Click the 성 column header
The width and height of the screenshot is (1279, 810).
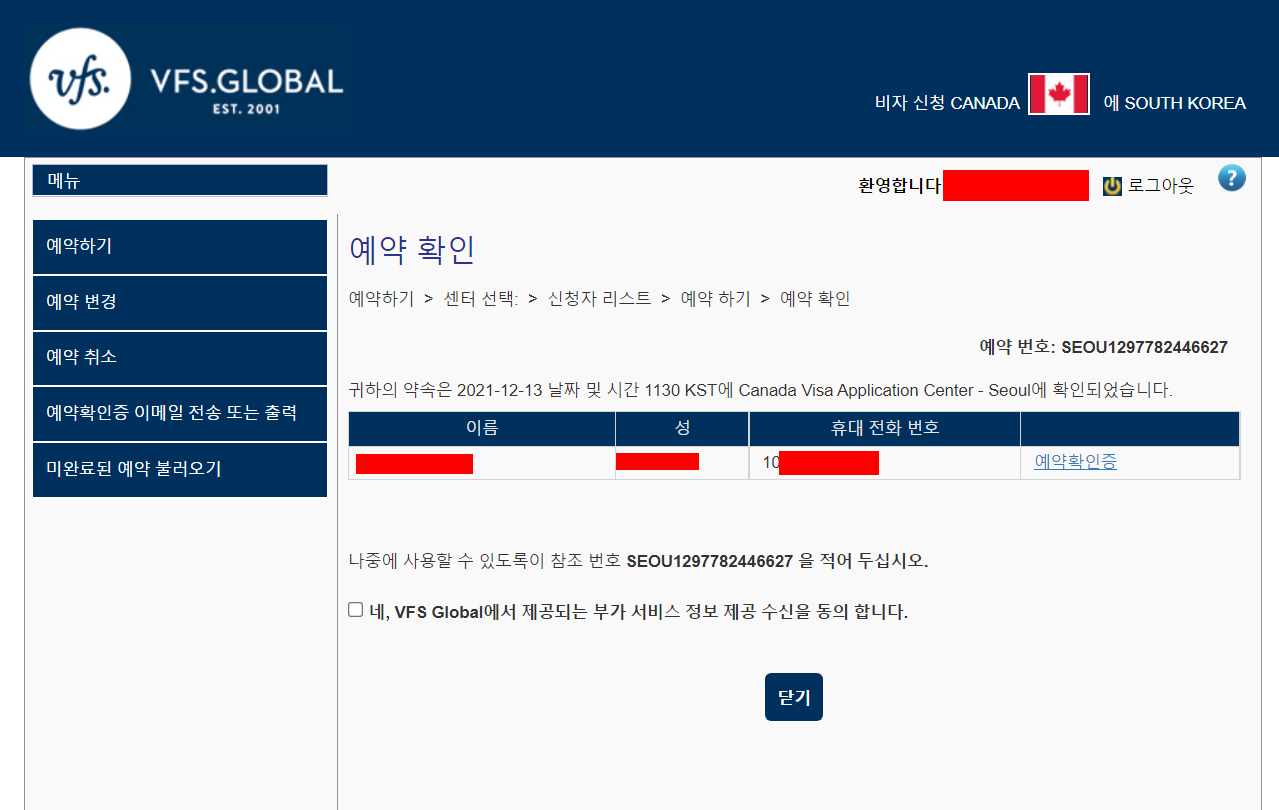point(682,428)
